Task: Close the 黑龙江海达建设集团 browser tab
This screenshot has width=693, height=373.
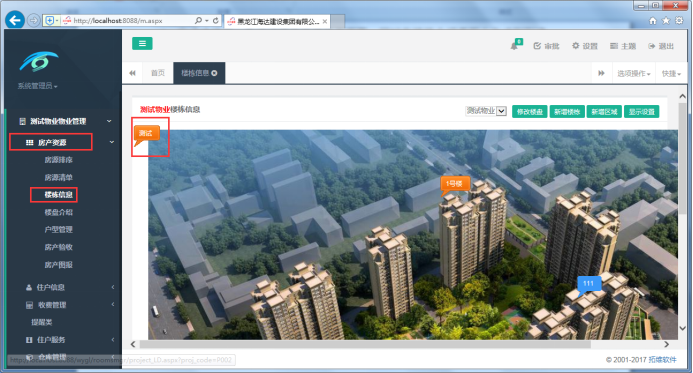Action: click(x=325, y=21)
